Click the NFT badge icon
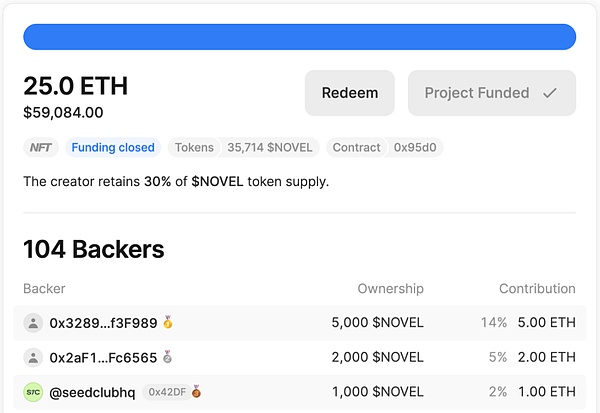 tap(41, 147)
